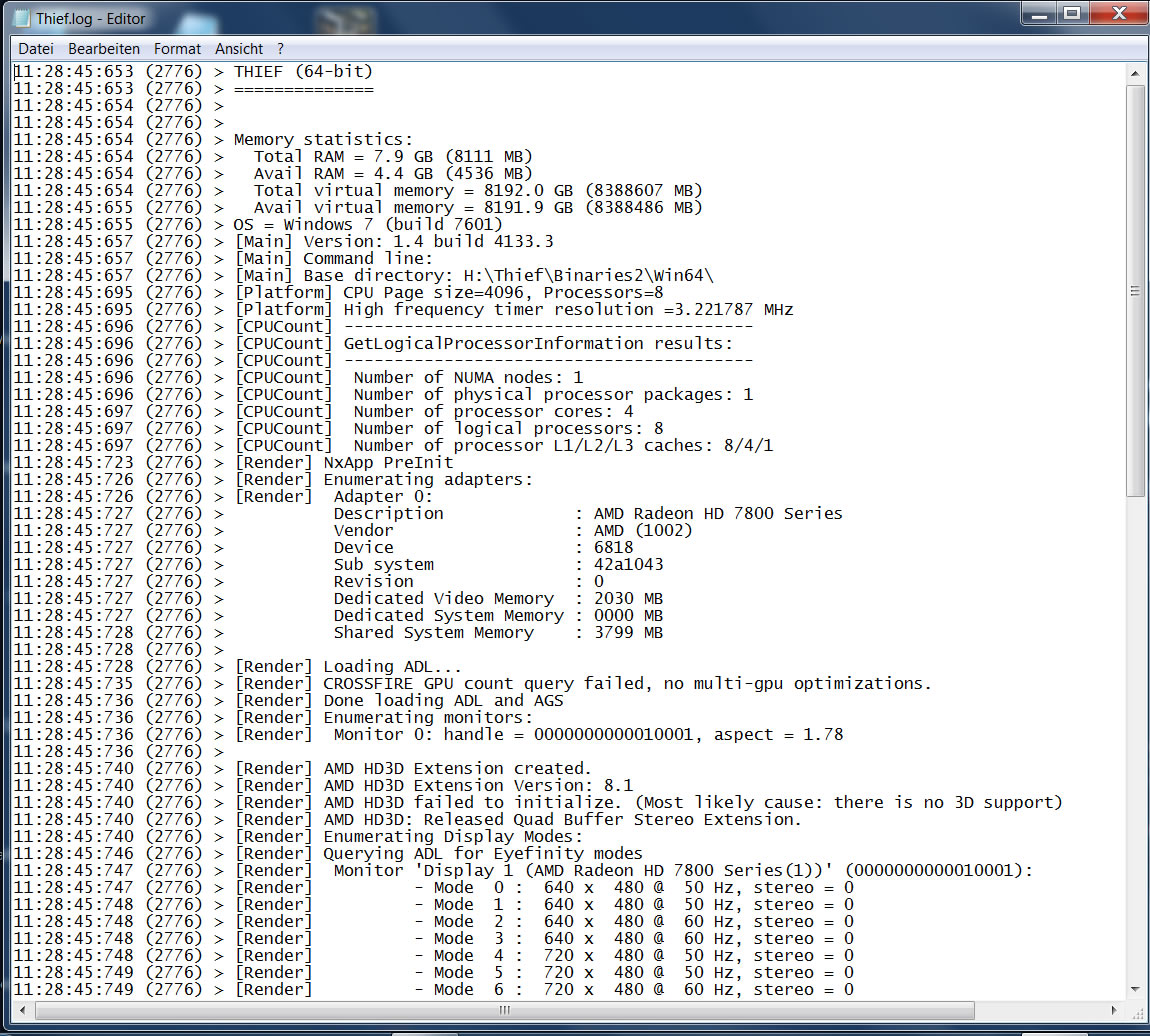
Task: Click Dedicated System Memory '0000 MB'
Action: 629,615
